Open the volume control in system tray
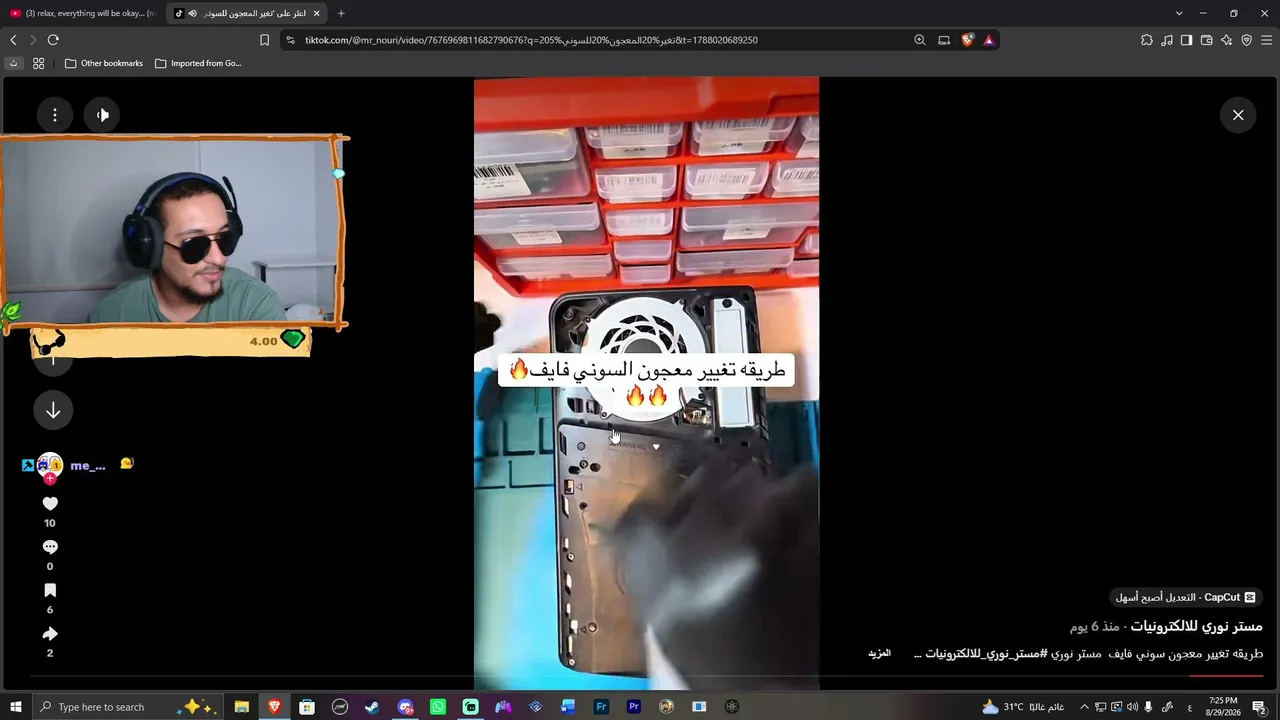 (x=1132, y=707)
